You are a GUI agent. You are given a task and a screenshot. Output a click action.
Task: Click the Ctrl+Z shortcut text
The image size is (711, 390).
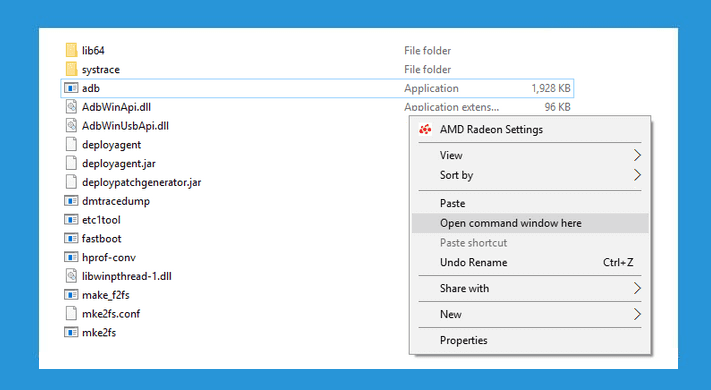[618, 263]
